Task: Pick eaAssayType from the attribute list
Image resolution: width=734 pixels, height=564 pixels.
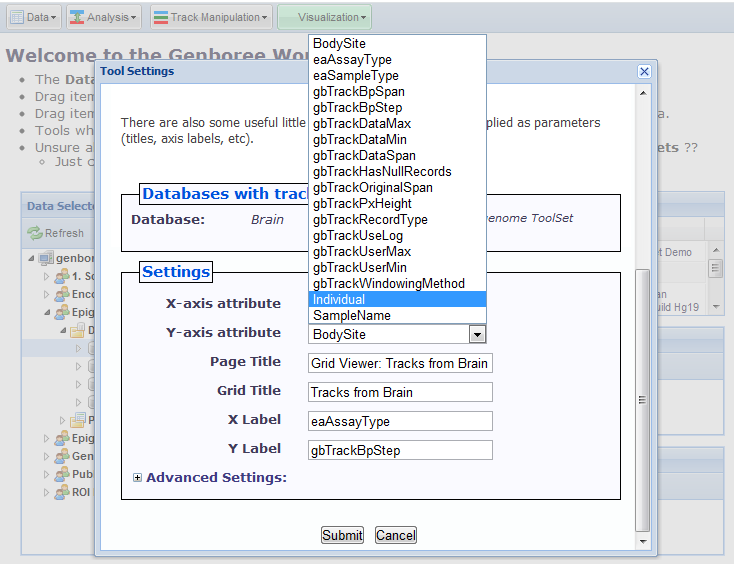Action: 398,59
